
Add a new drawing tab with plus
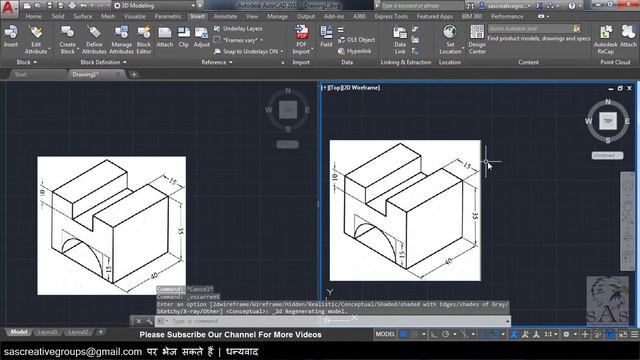[134, 74]
